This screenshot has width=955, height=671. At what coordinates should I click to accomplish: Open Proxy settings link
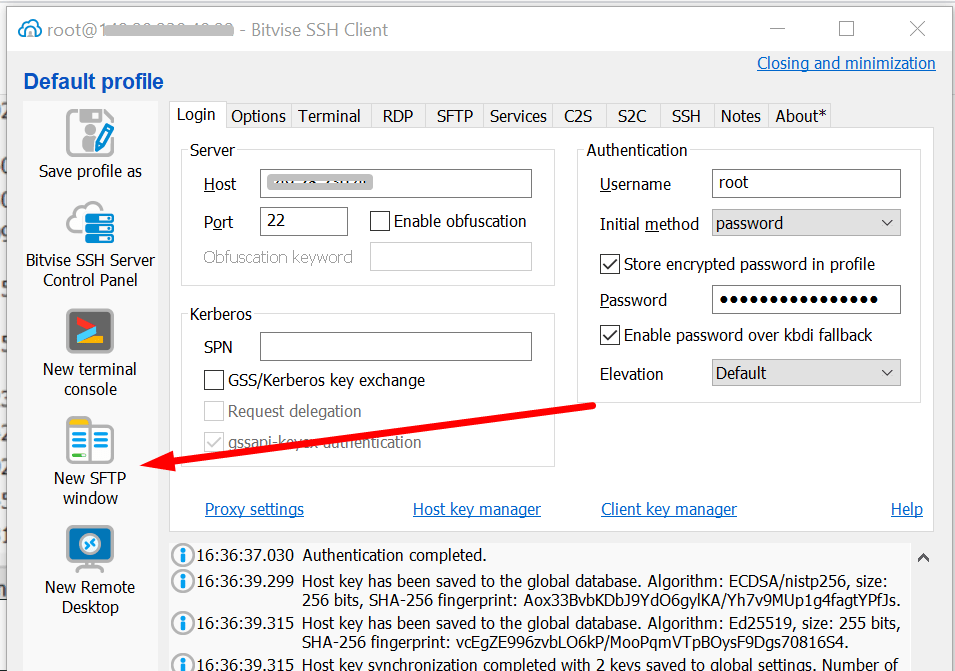254,509
